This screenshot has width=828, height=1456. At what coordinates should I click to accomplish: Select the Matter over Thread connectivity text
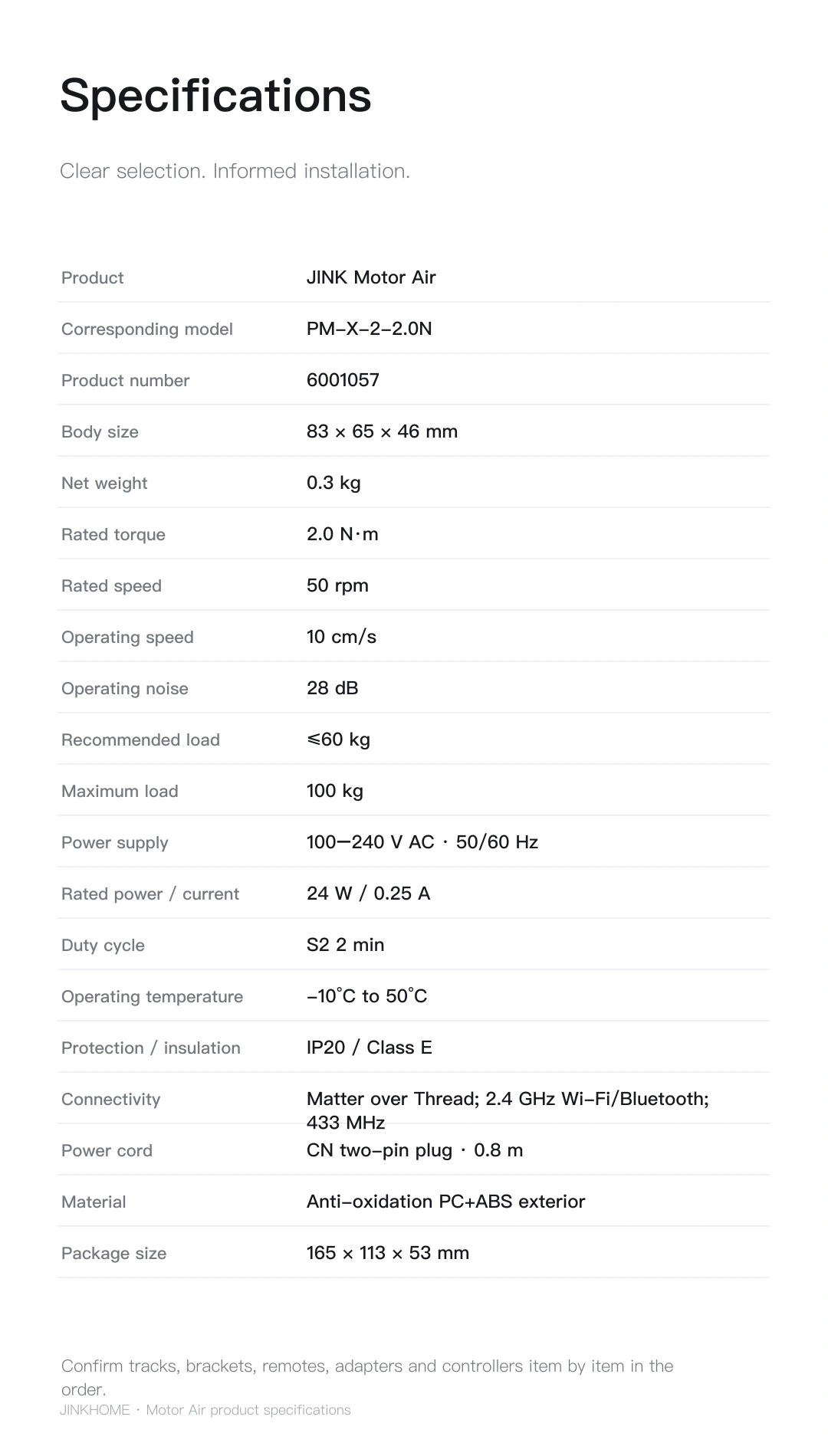508,1110
